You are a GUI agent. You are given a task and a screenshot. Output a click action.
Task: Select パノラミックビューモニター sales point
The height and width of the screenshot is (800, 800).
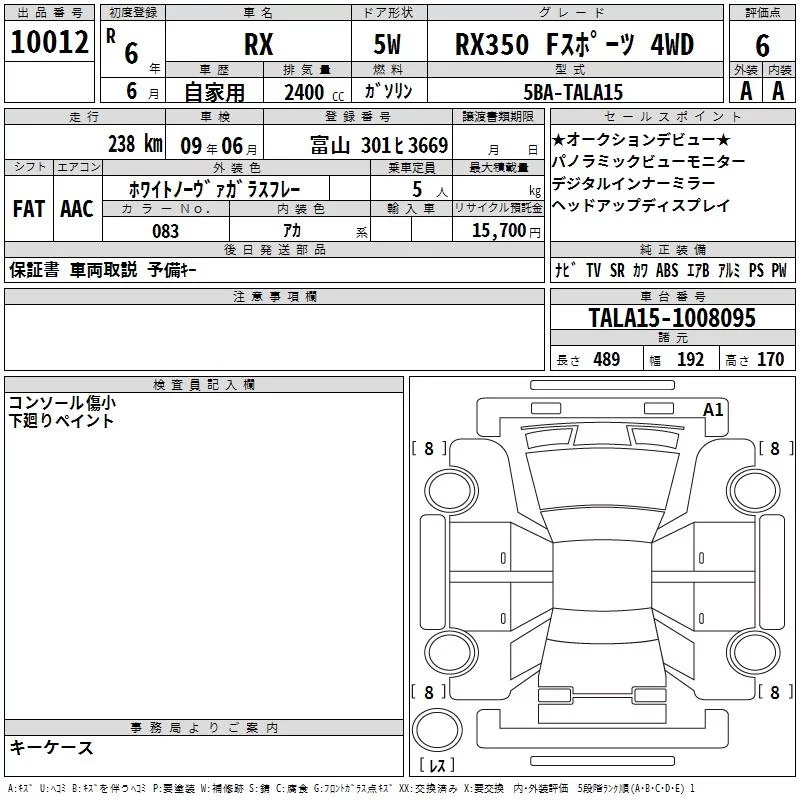coord(648,162)
